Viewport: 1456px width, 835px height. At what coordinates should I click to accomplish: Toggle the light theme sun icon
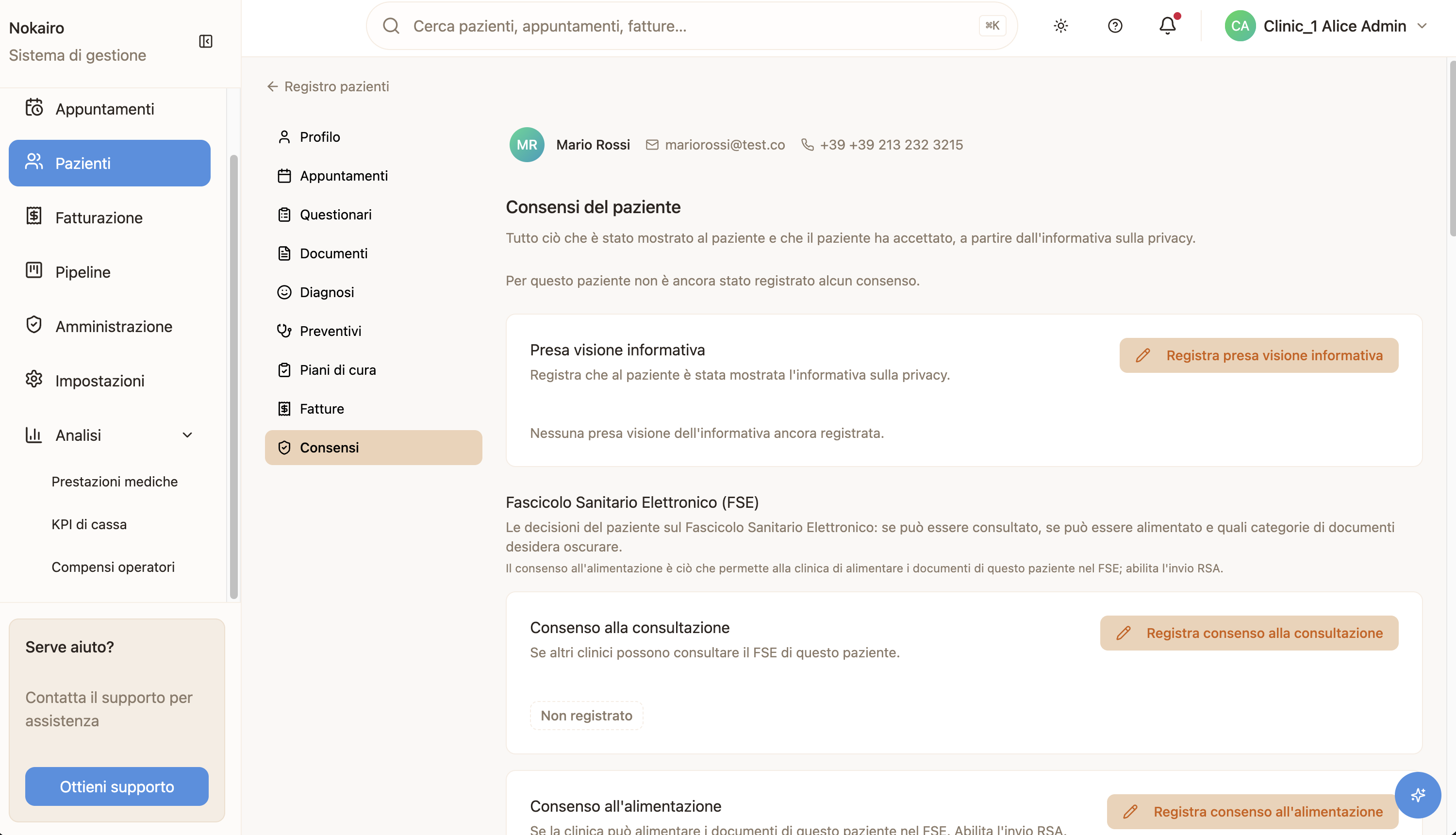pos(1060,26)
